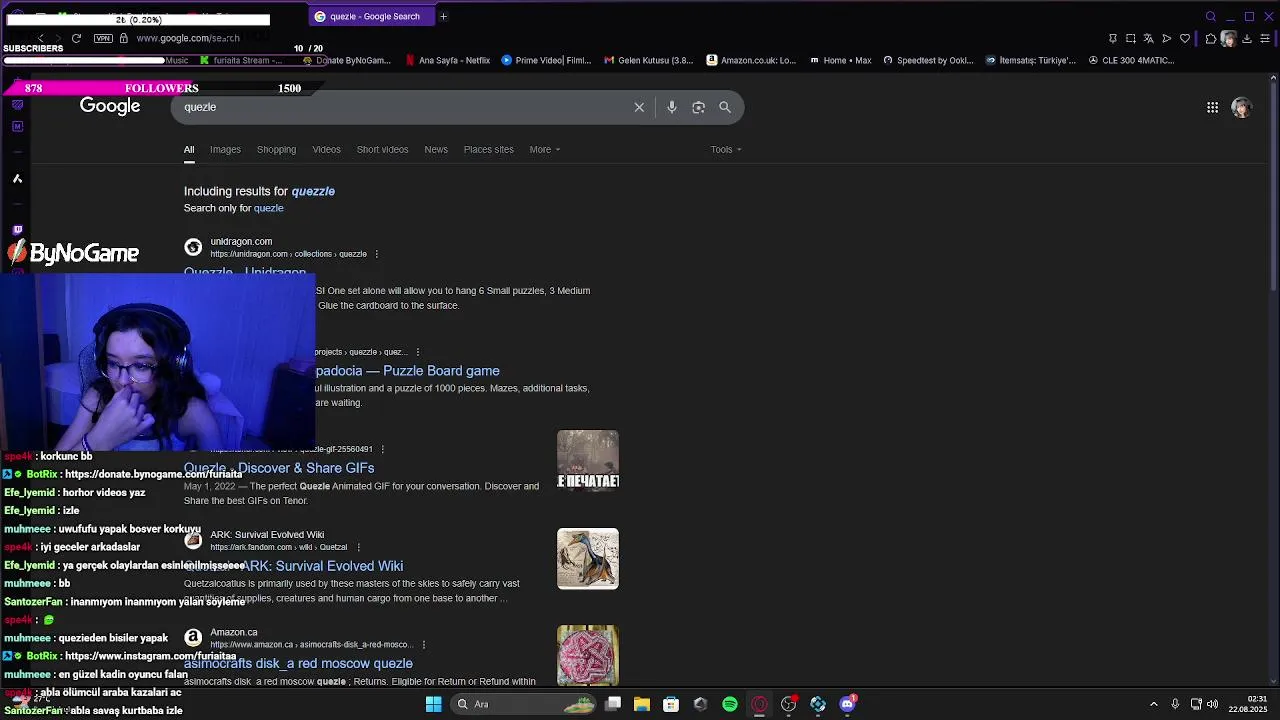Click the microphone icon in system tray
Viewport: 1280px width, 720px height.
(x=1175, y=704)
